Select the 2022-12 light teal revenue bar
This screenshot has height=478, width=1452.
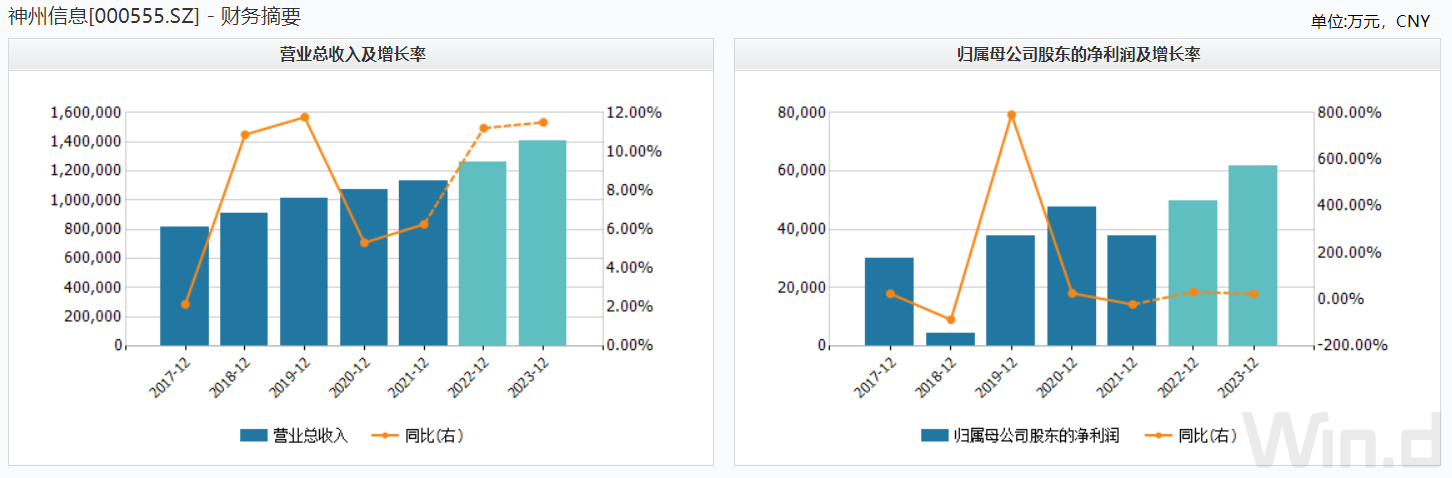[483, 254]
